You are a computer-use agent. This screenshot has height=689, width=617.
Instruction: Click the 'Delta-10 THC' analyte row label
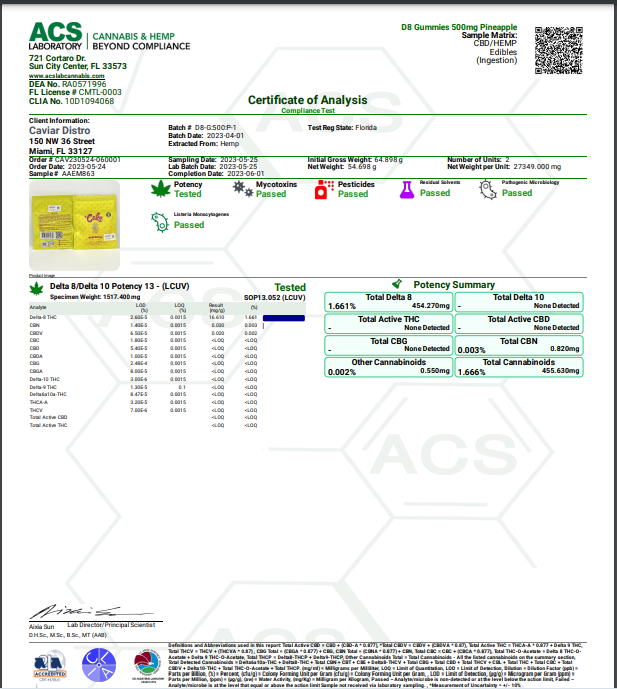click(44, 379)
